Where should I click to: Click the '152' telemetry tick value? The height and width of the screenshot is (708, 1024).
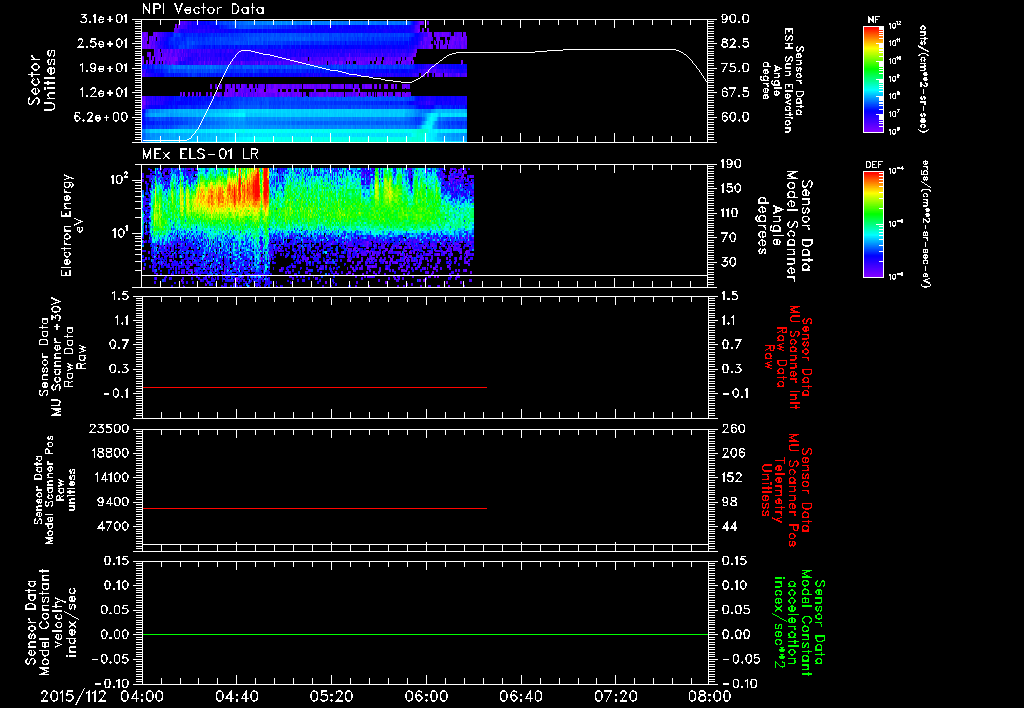[x=731, y=477]
